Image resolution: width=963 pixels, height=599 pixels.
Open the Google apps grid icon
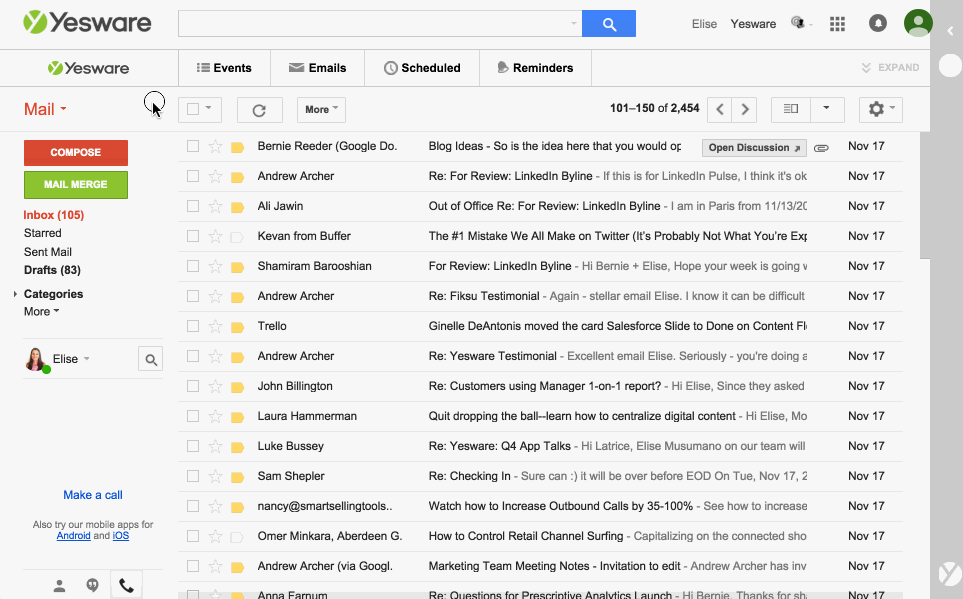coord(837,24)
